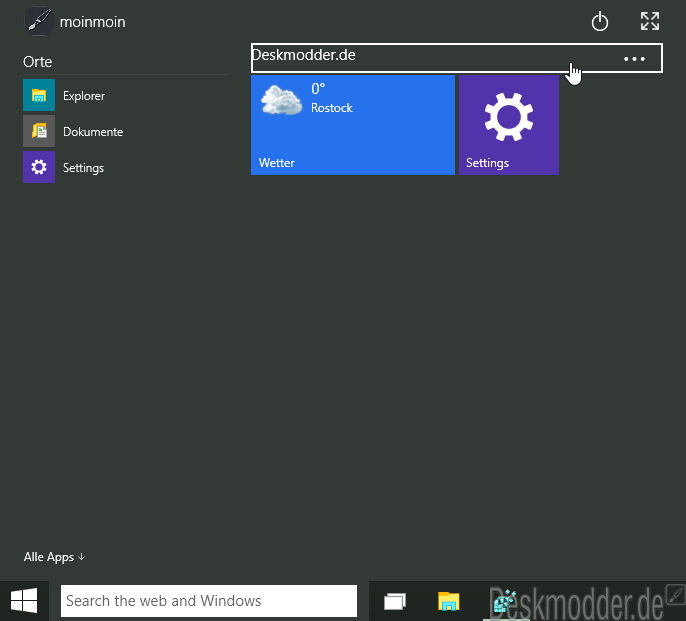Click the Windows Start button
This screenshot has height=621, width=686.
(24, 601)
